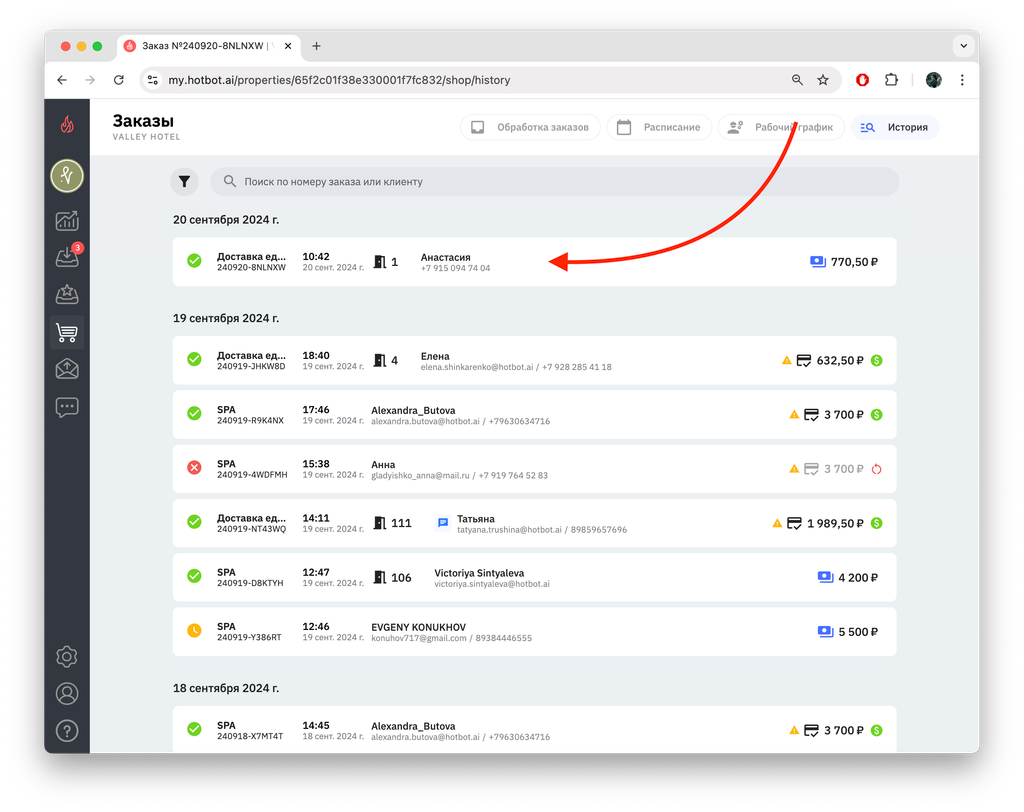Focus the order search field

[x=554, y=181]
